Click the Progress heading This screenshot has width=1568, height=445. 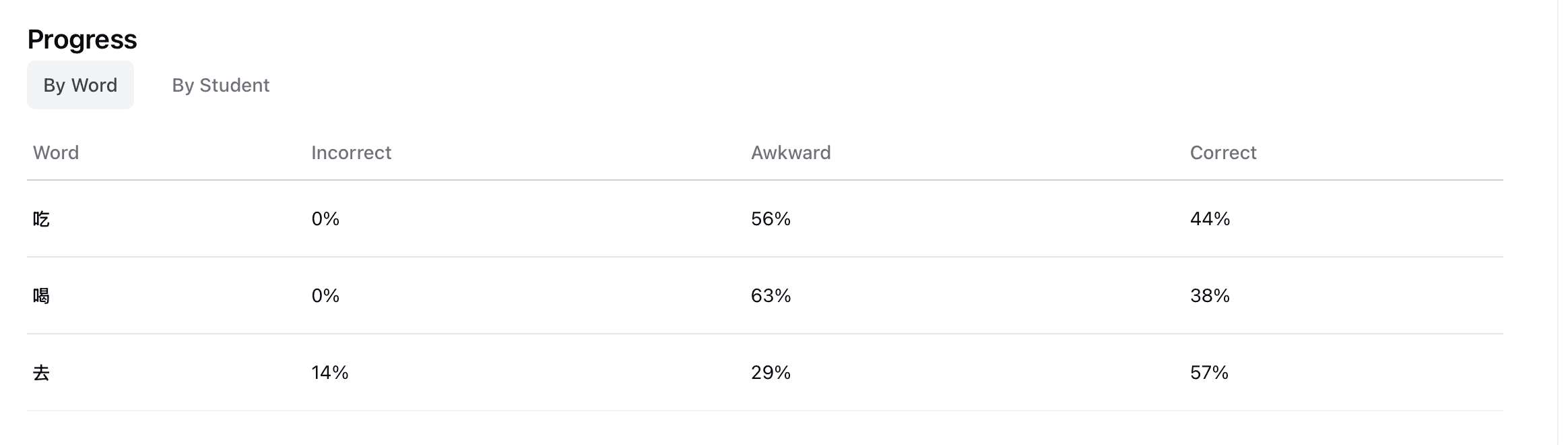[82, 39]
